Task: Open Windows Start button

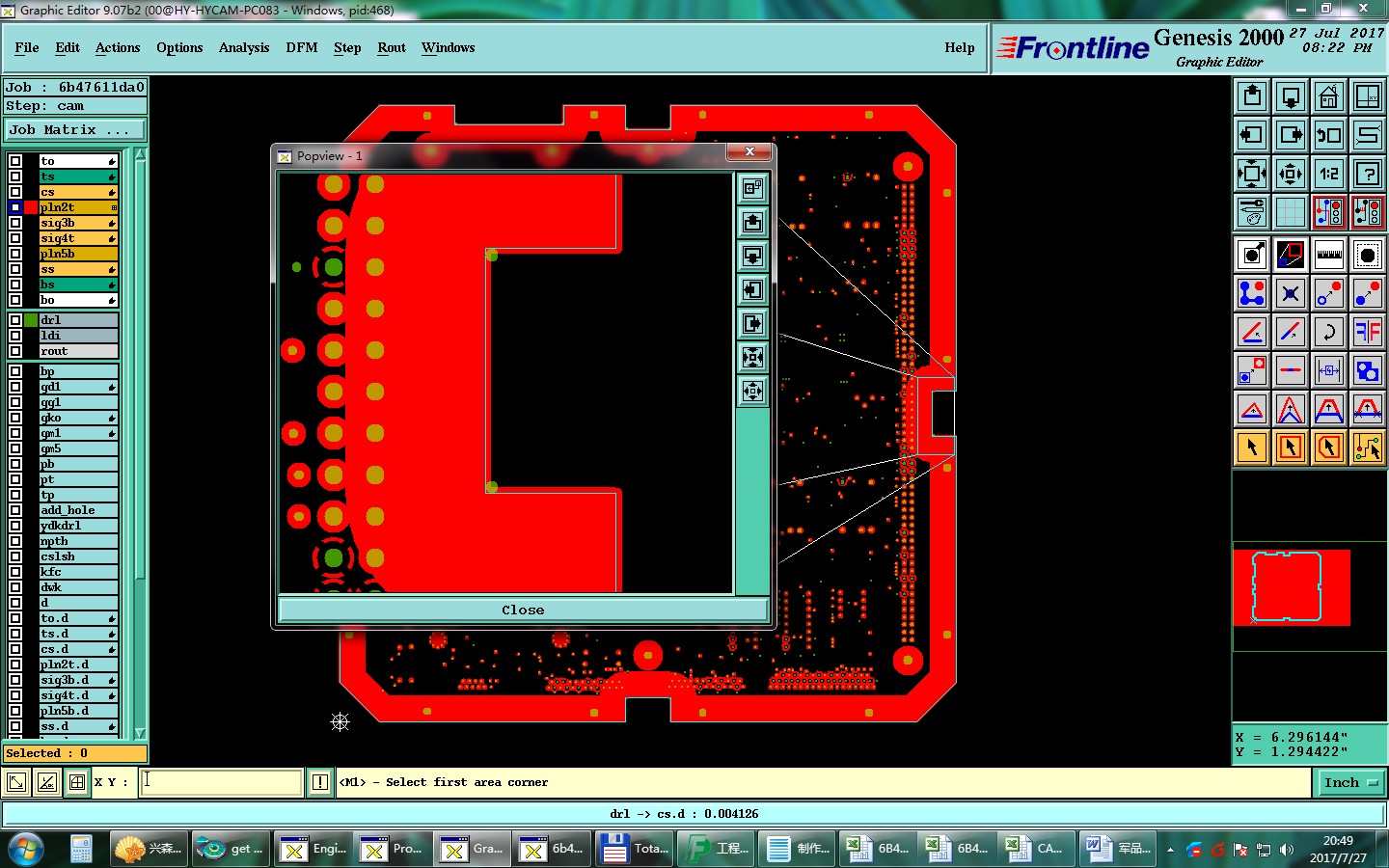Action: (x=26, y=849)
